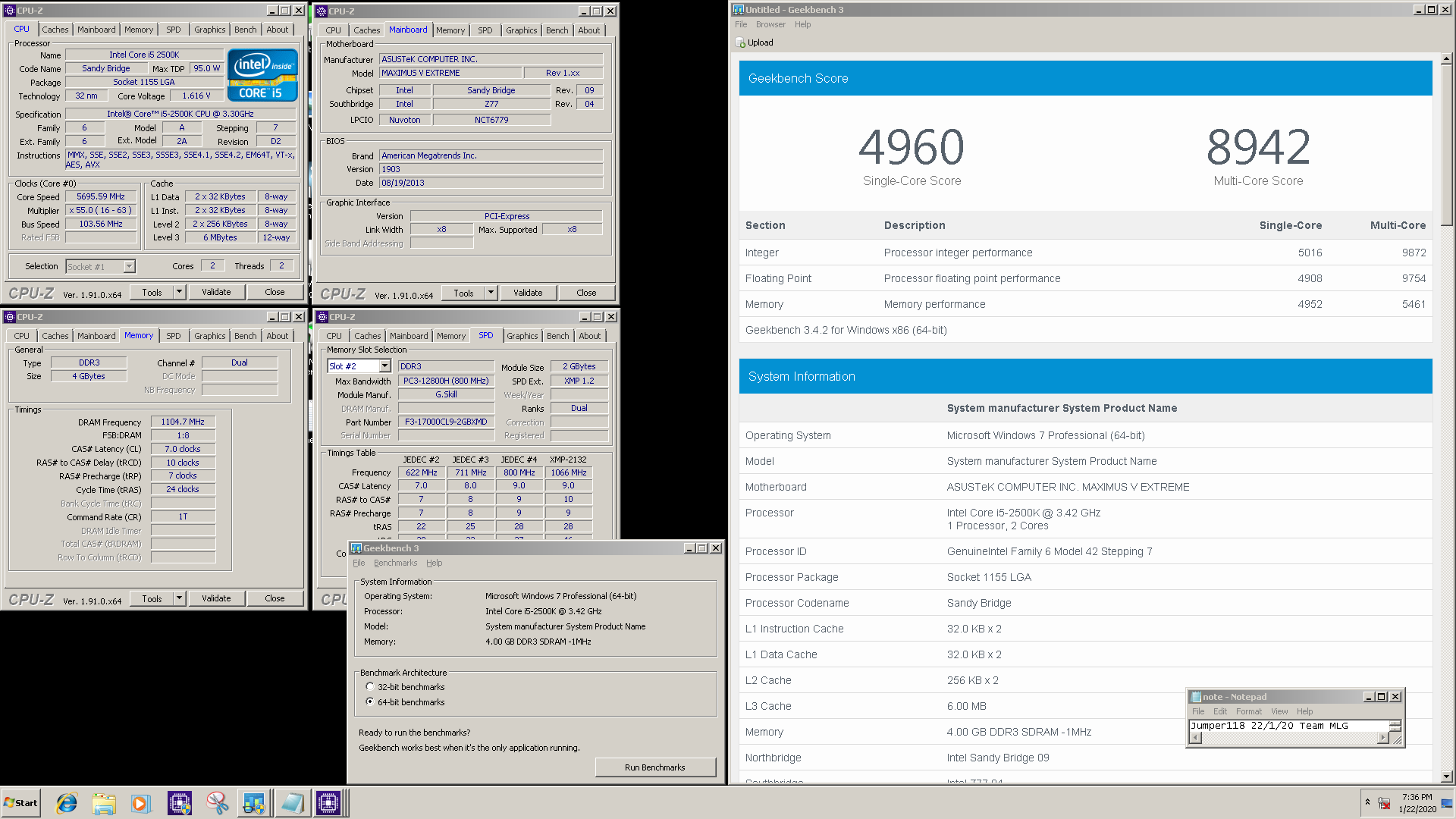
Task: Click Run Benchmarks button
Action: (655, 767)
